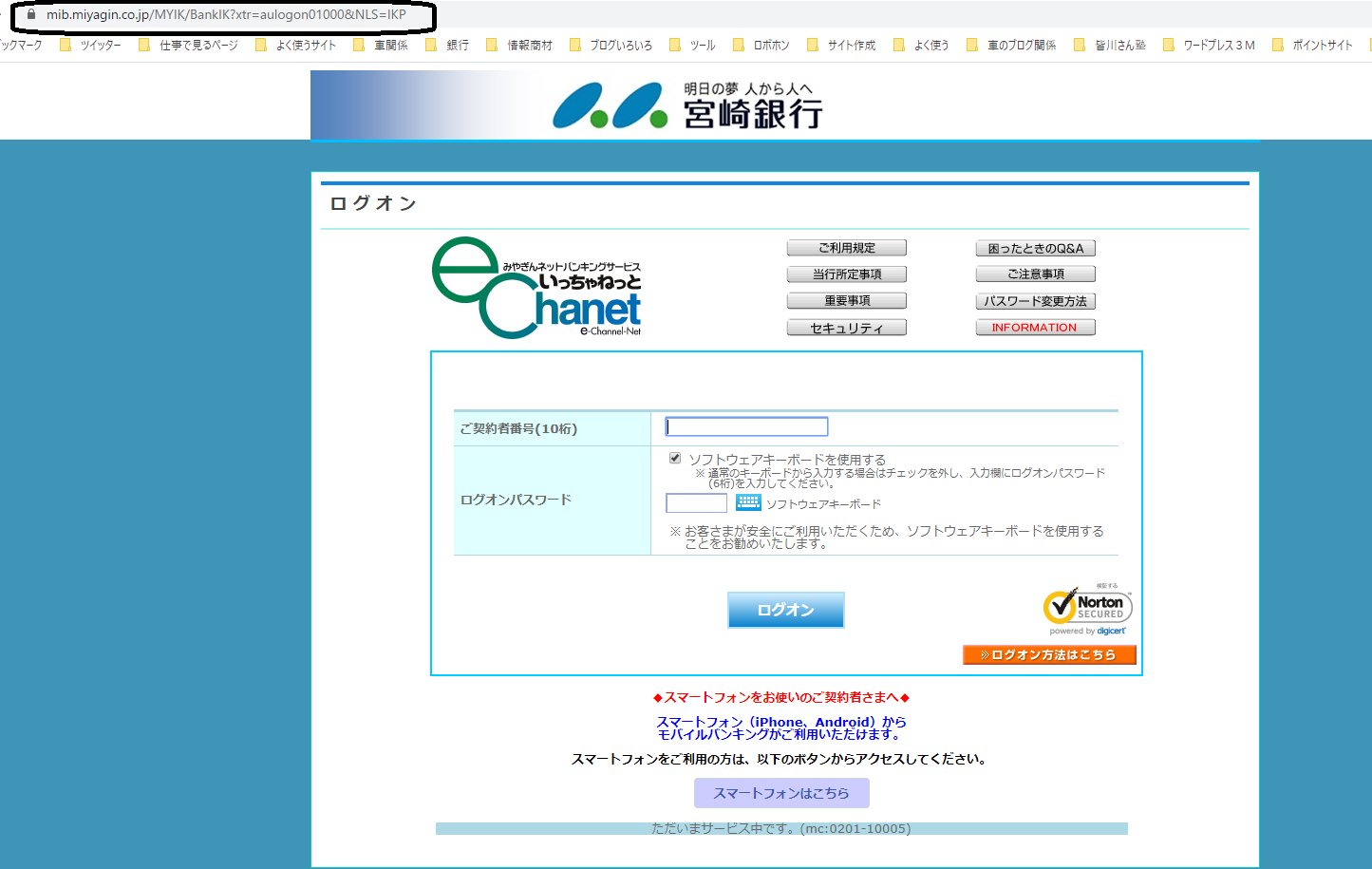Click the red スマートフォンをお使いのご契約者さまへ heading
Image resolution: width=1372 pixels, height=869 pixels.
pos(781,697)
